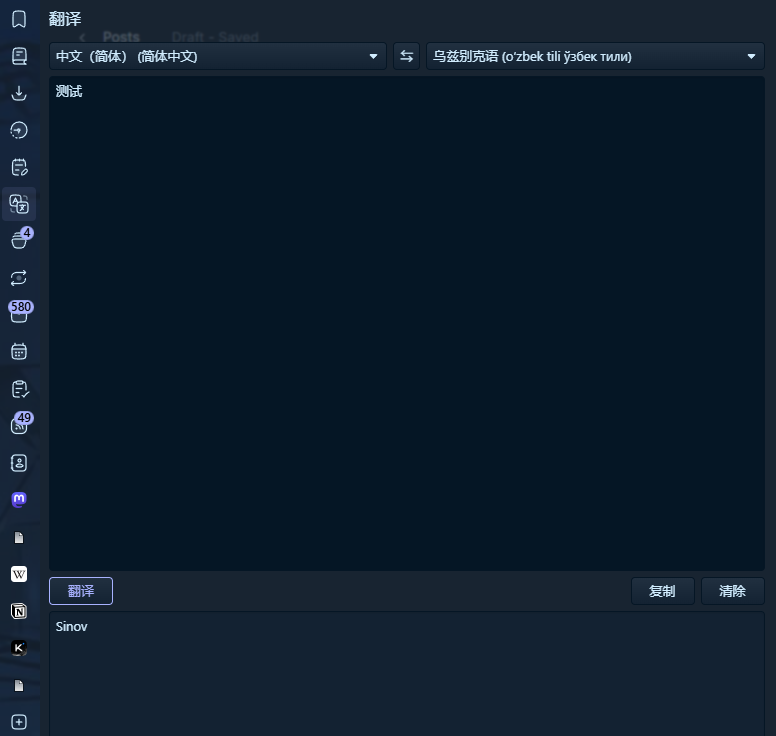This screenshot has width=776, height=736.
Task: Open the contacts icon in the sidebar
Action: tap(19, 463)
